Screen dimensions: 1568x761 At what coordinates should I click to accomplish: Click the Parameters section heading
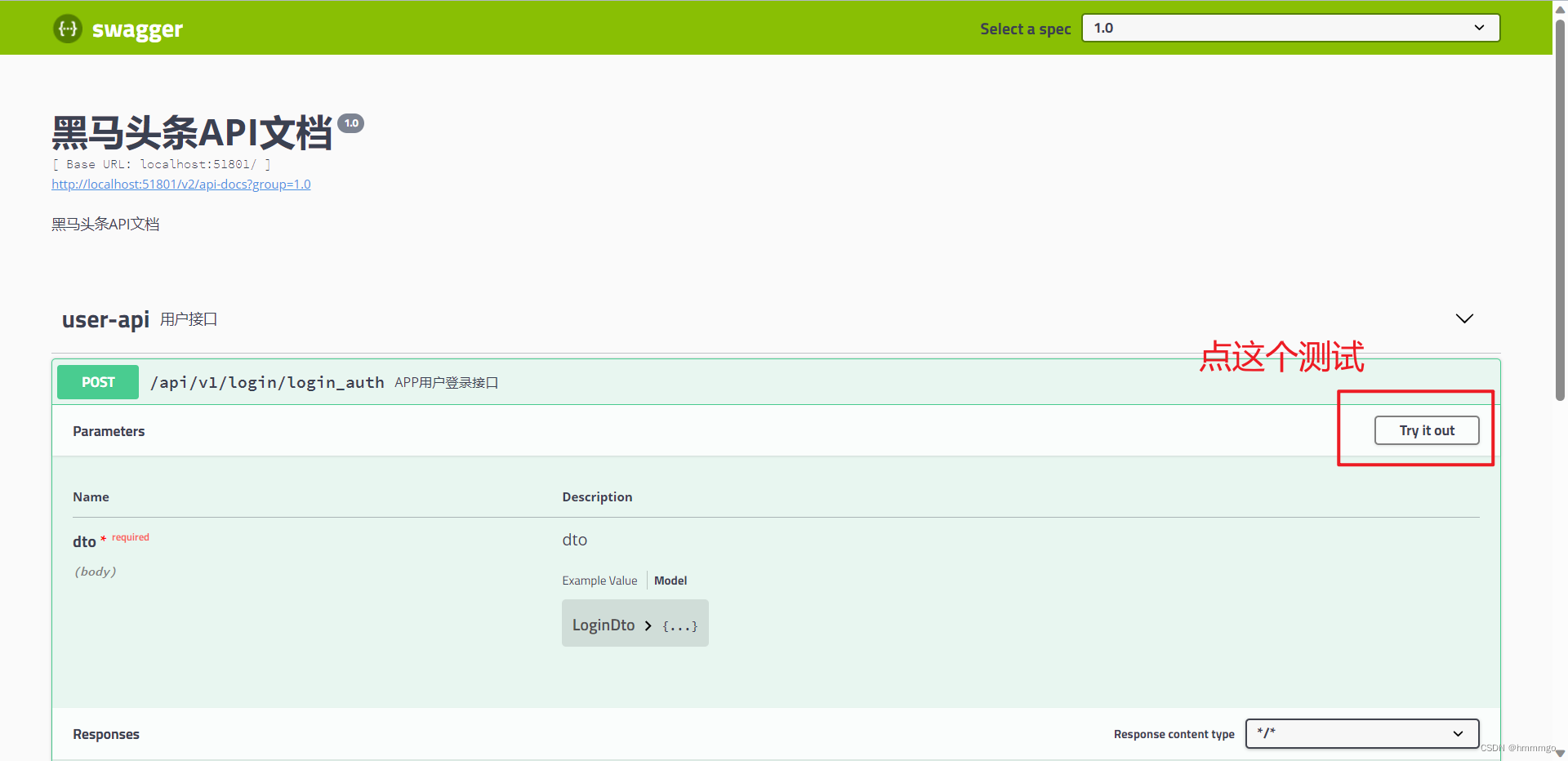click(x=109, y=431)
